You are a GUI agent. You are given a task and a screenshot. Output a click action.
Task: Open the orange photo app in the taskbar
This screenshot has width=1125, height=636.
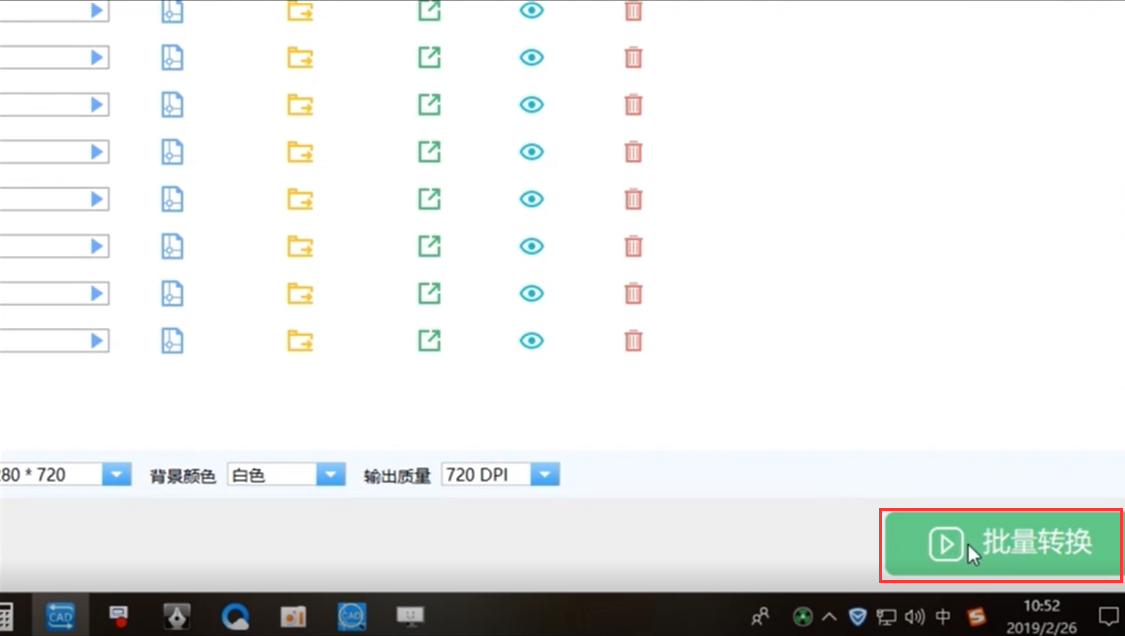click(293, 616)
